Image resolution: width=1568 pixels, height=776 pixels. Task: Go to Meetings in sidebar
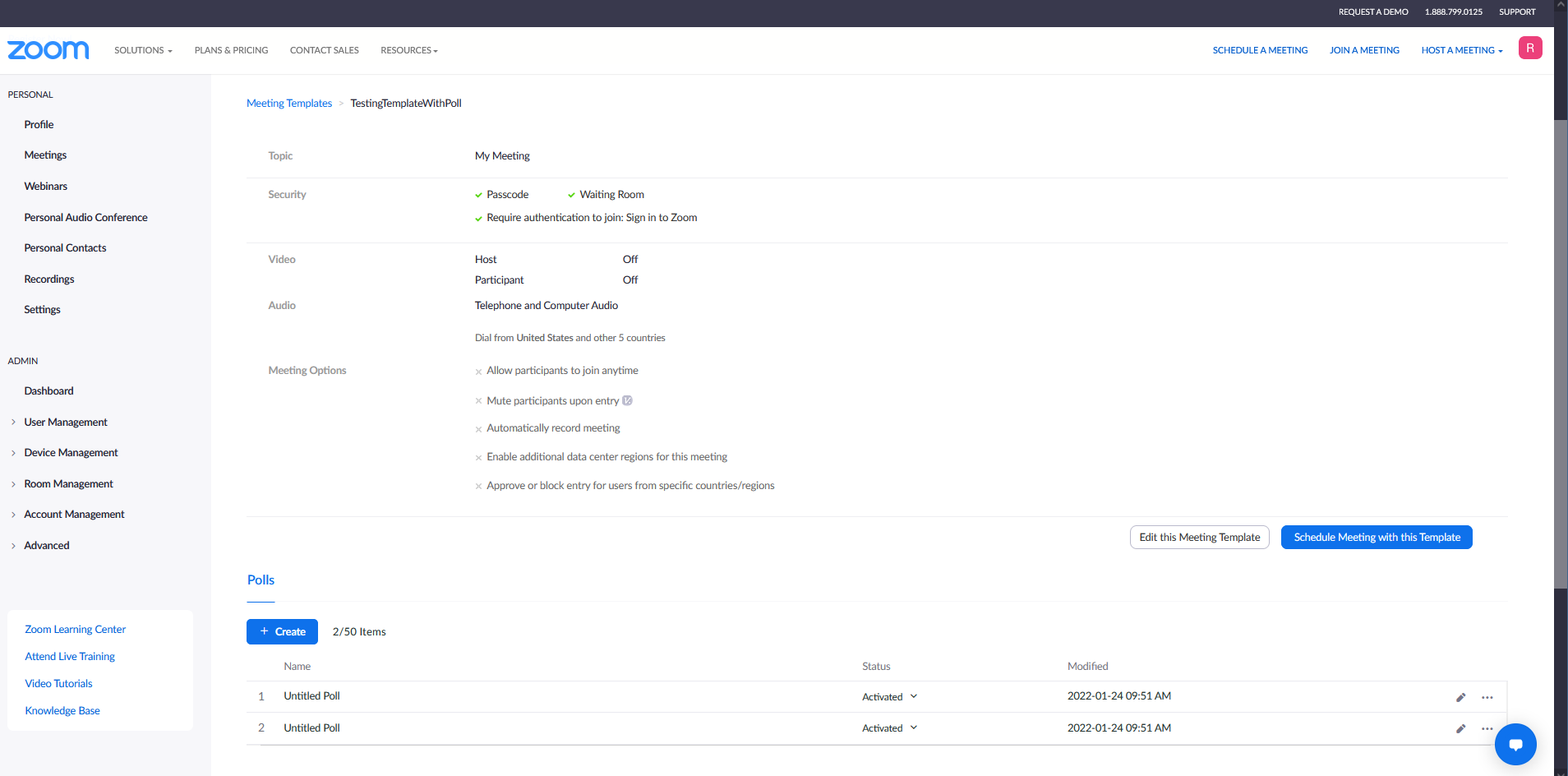click(45, 155)
